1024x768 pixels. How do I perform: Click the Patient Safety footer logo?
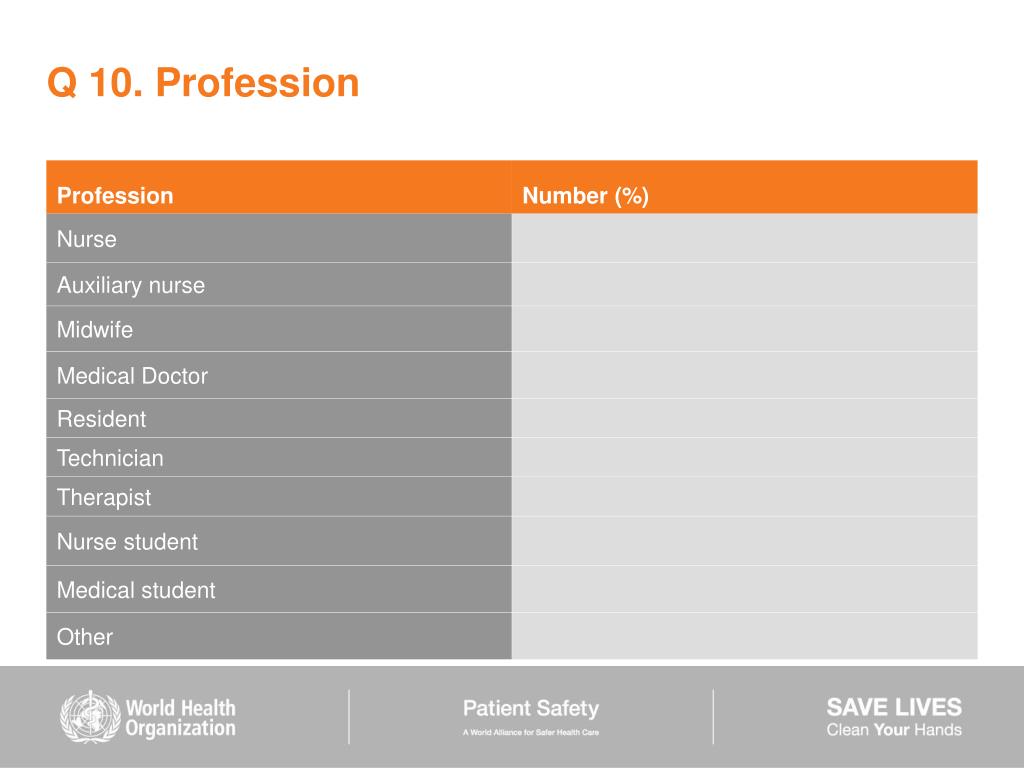531,716
